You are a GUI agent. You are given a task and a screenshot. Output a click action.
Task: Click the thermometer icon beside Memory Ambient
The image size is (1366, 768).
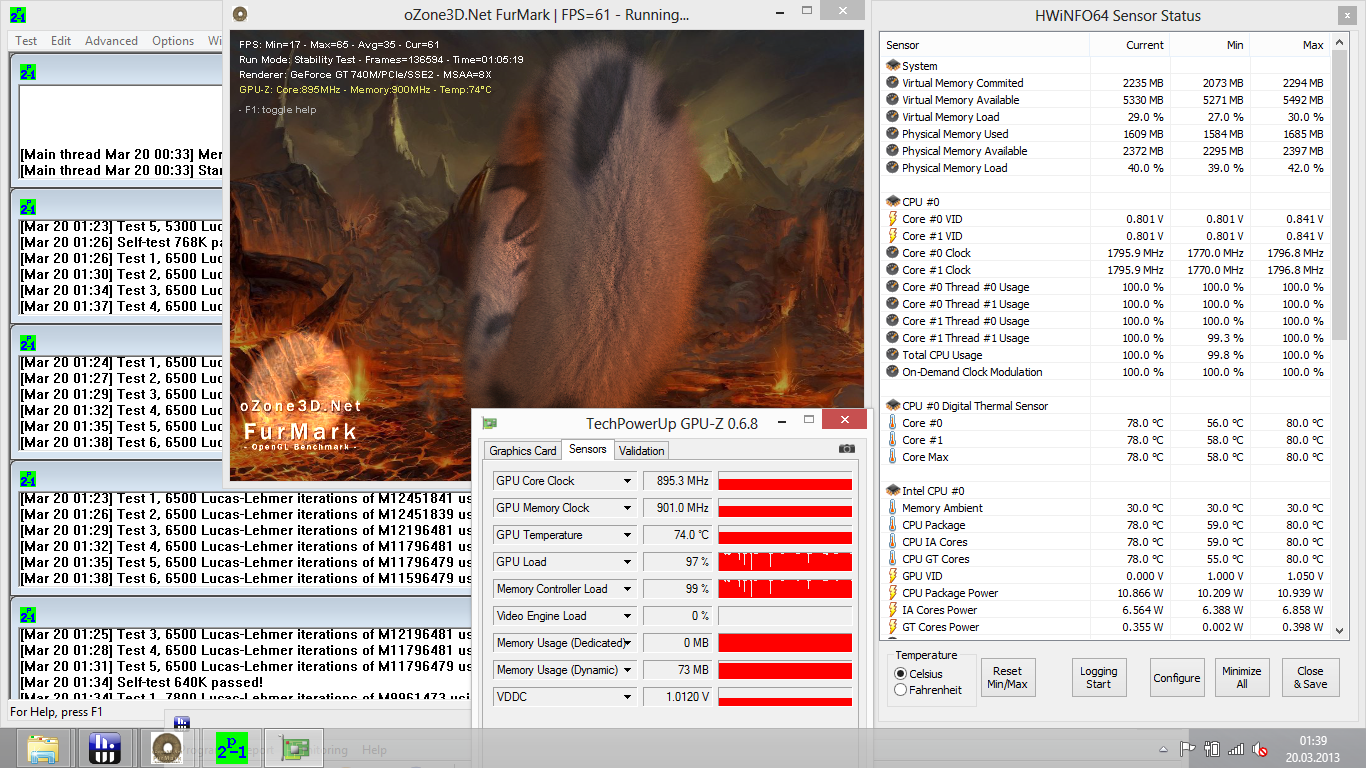(x=893, y=508)
